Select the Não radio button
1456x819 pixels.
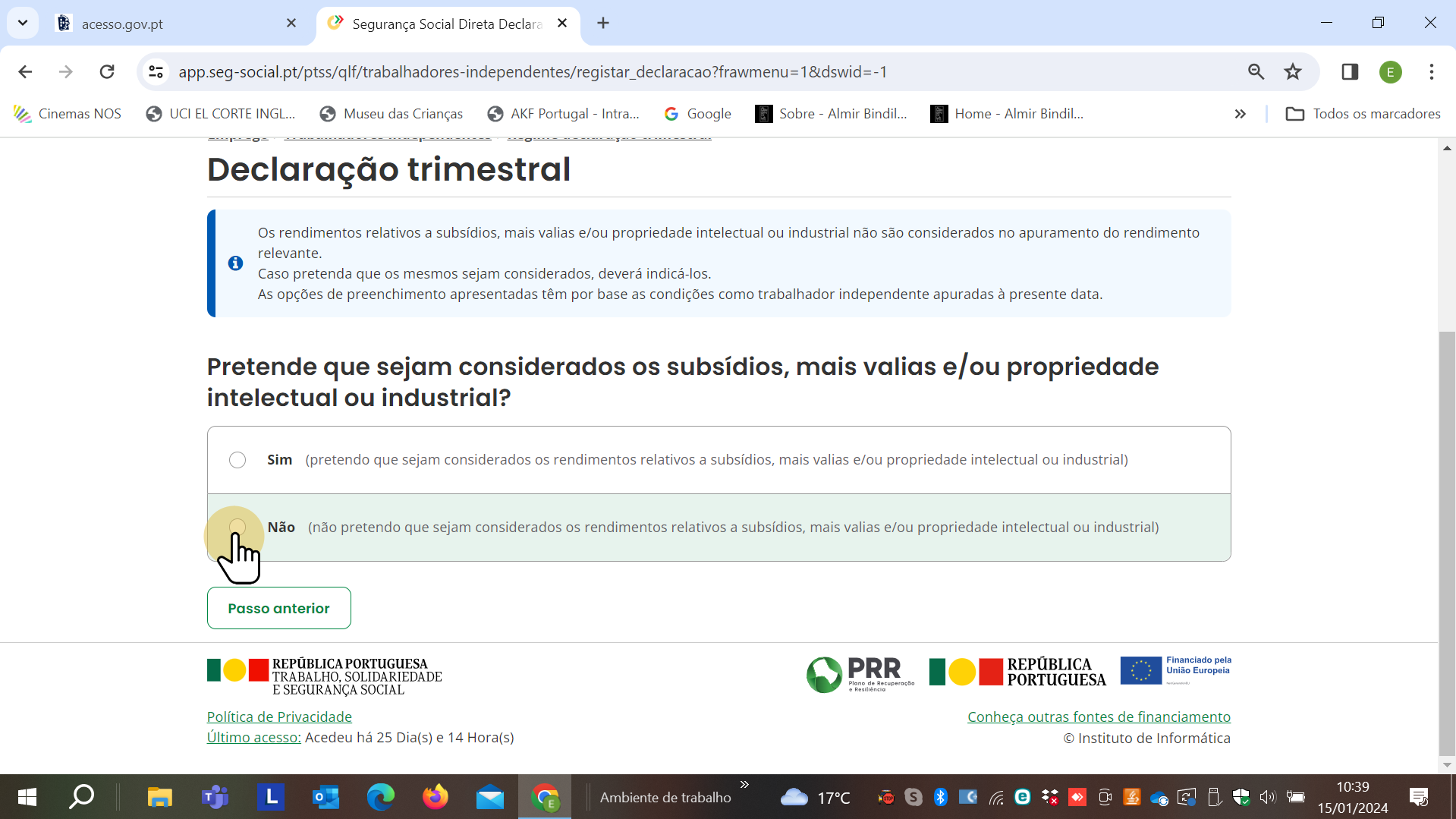pyautogui.click(x=237, y=527)
